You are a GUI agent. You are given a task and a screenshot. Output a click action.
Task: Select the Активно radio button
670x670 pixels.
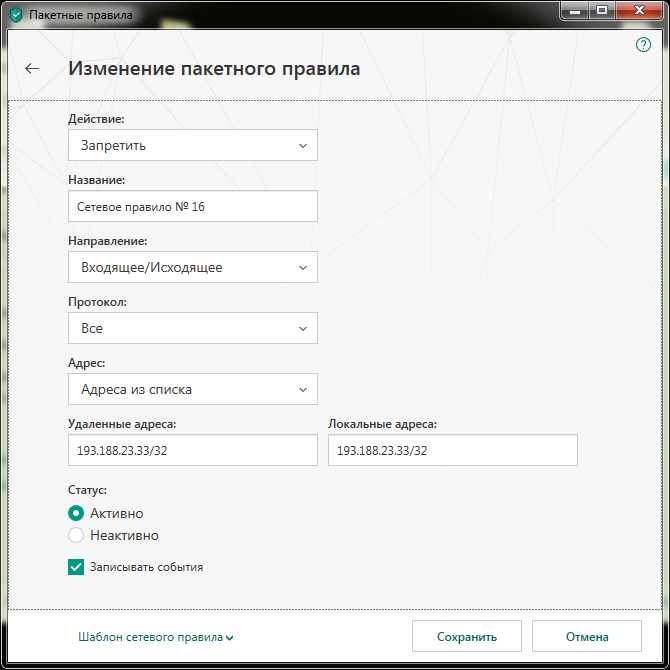coord(76,513)
